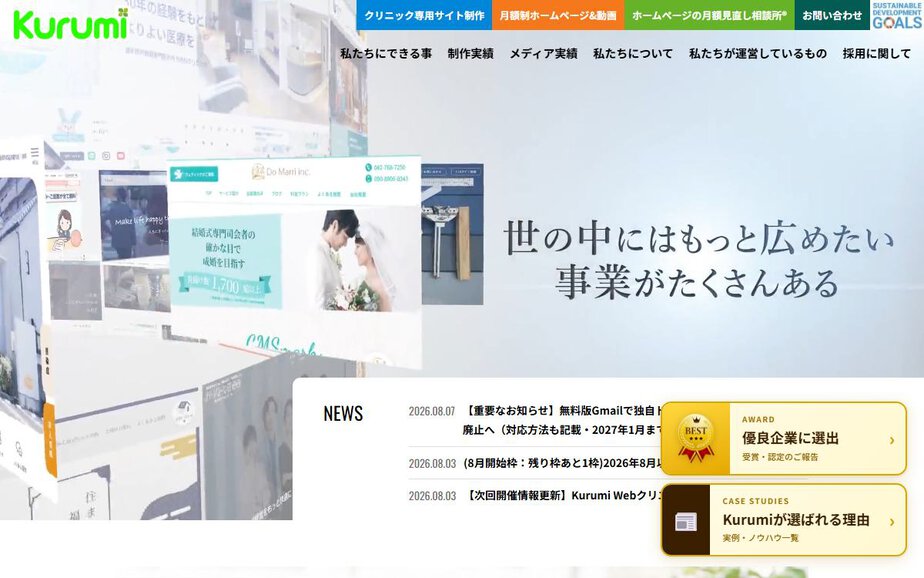Open 私たちについて menu item
Image resolution: width=924 pixels, height=578 pixels.
click(633, 54)
